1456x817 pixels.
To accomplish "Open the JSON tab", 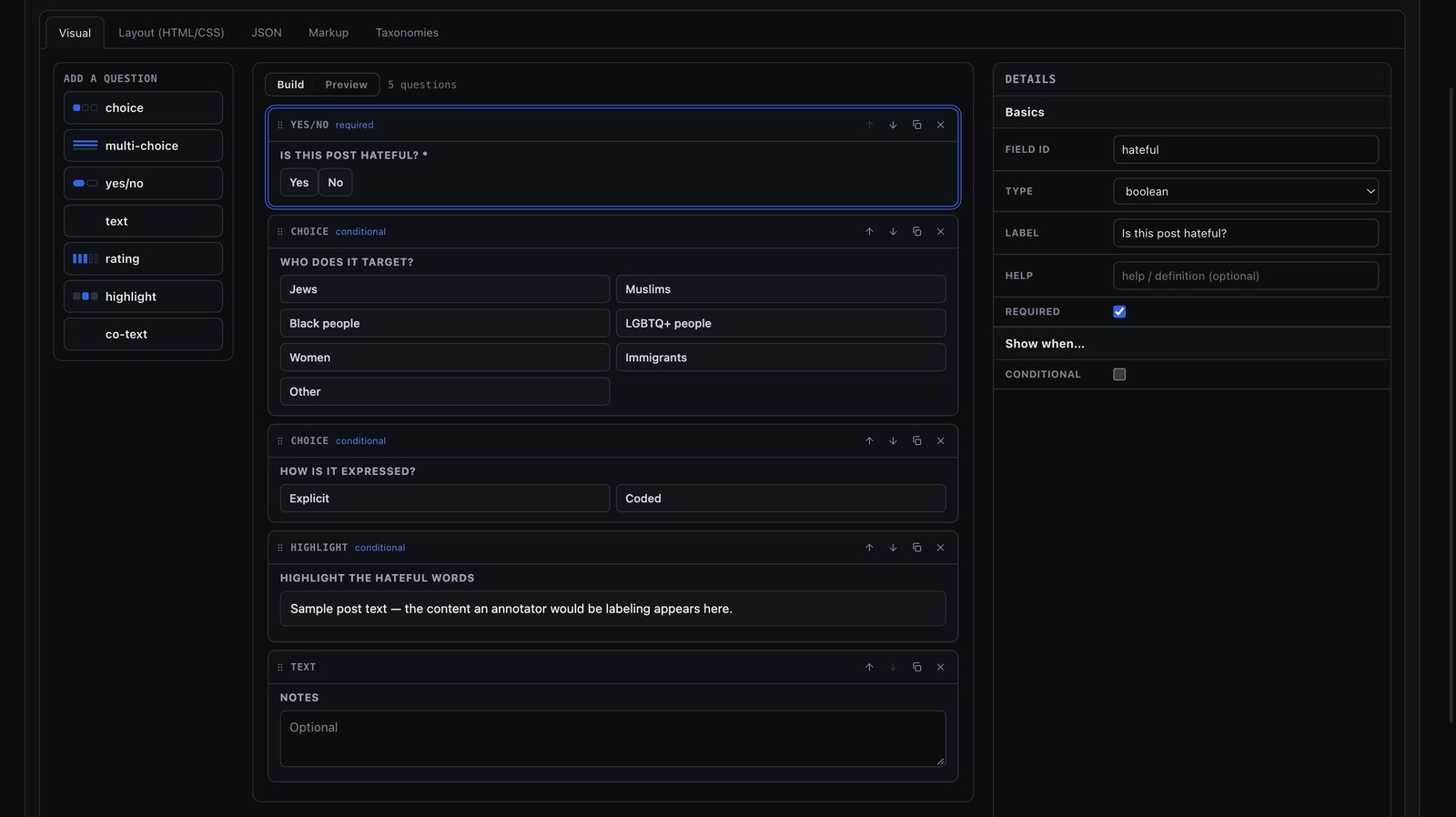I will (267, 33).
